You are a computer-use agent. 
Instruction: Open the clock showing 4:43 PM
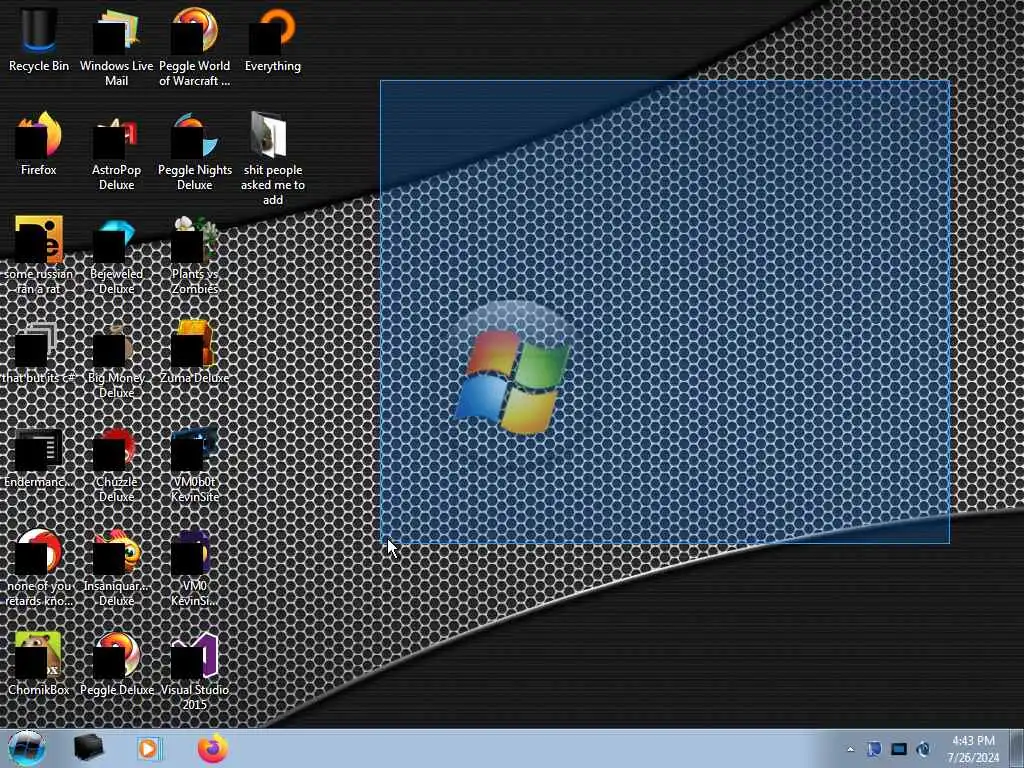974,749
